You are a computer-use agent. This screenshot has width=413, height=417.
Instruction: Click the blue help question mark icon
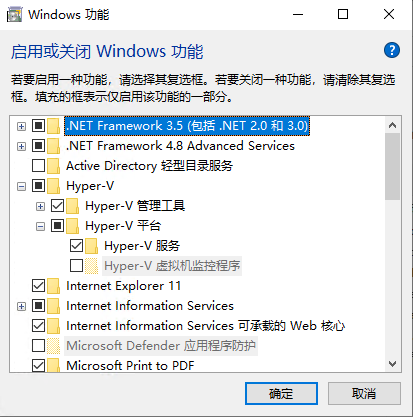tap(392, 50)
